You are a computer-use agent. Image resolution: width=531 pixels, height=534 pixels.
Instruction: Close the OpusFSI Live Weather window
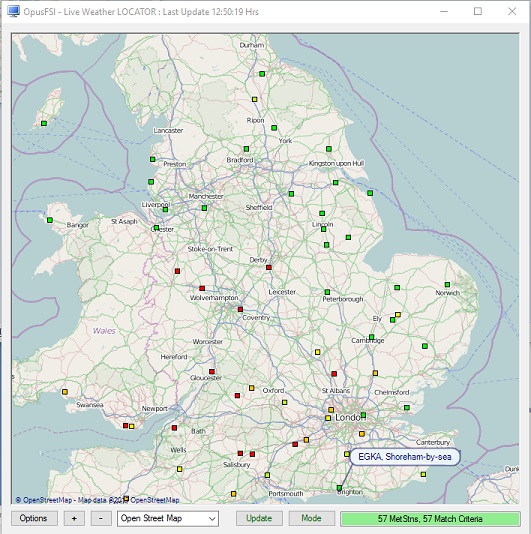(512, 11)
